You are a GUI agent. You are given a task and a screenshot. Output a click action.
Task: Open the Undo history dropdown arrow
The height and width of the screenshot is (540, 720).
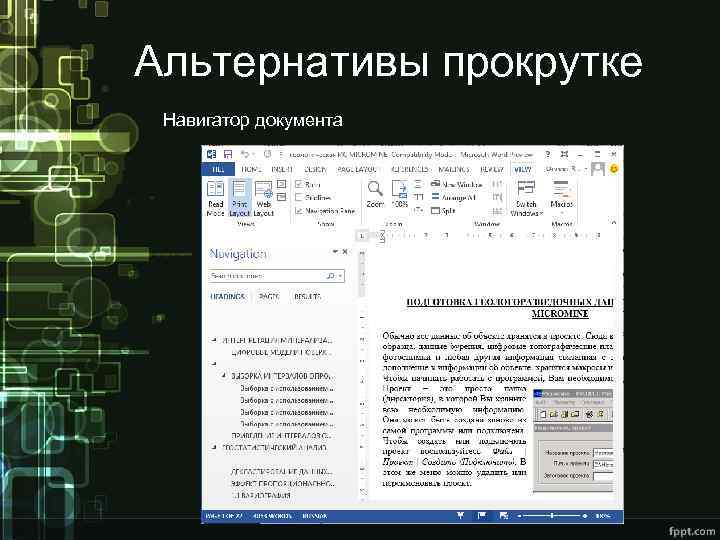[x=253, y=155]
